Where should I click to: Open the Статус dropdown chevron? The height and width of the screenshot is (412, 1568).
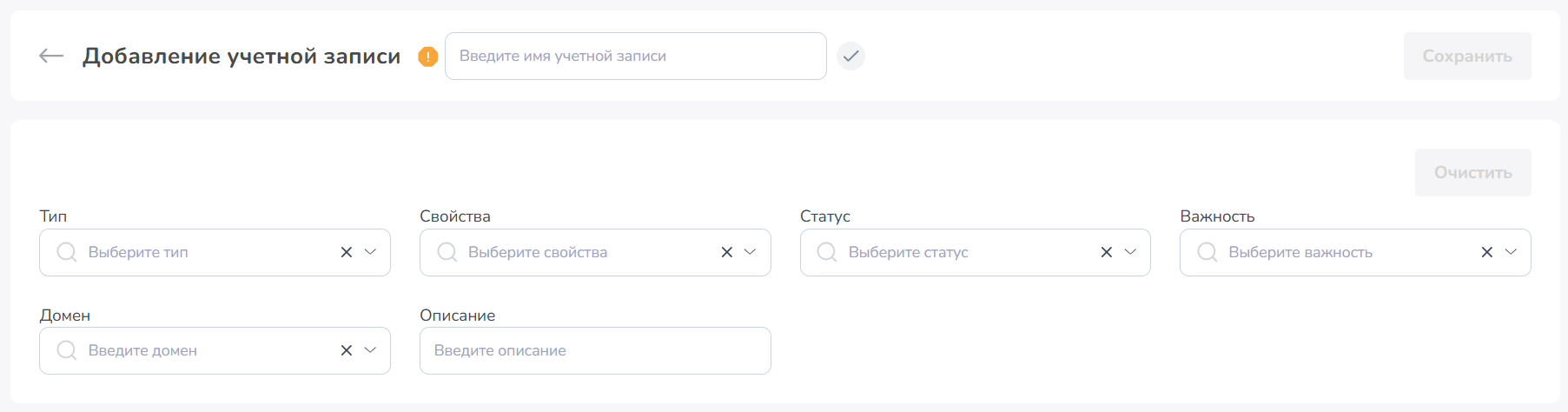click(1130, 252)
